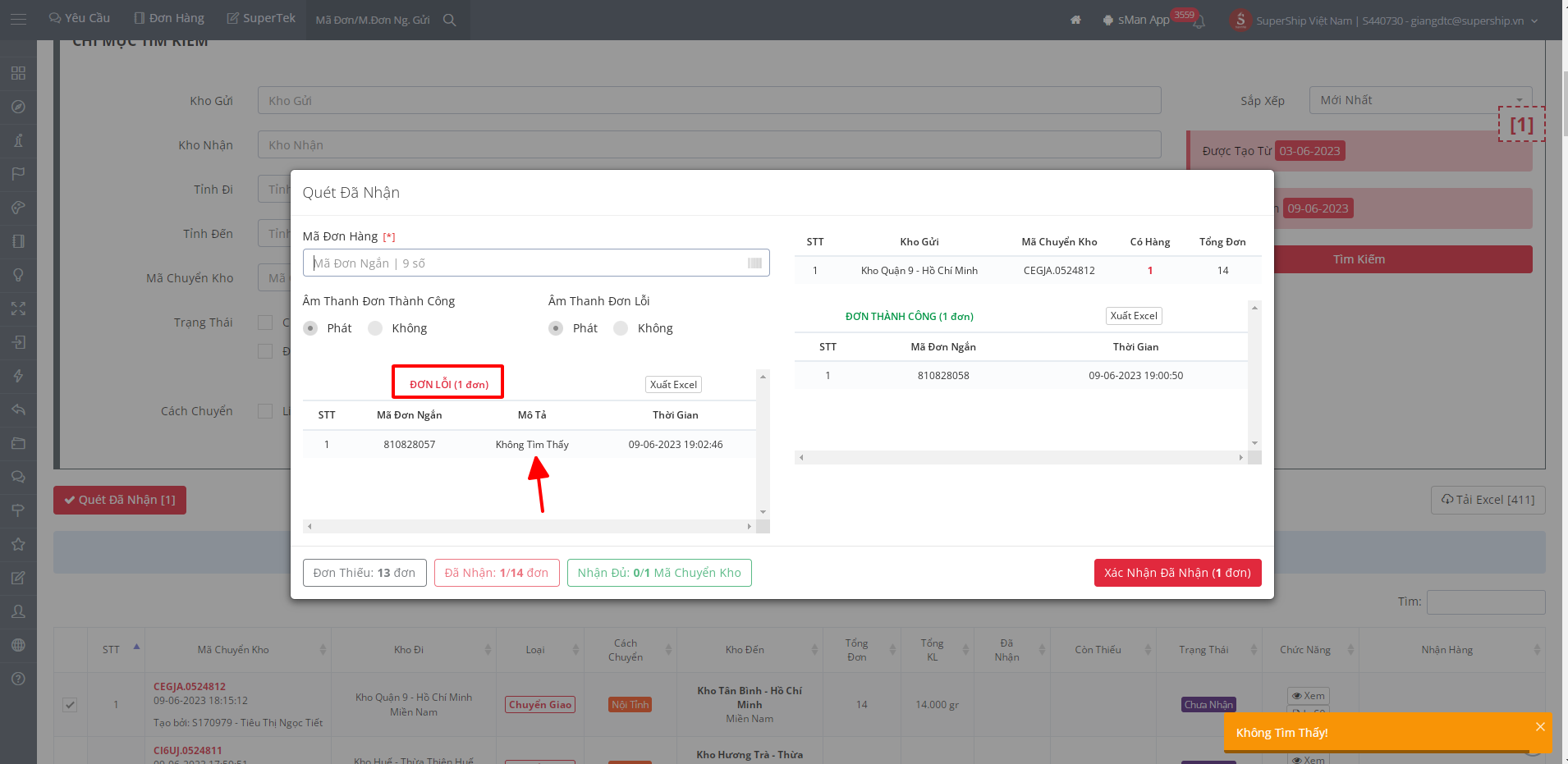This screenshot has width=1568, height=764.
Task: Open the Yêu Cầu menu
Action: pyautogui.click(x=80, y=18)
